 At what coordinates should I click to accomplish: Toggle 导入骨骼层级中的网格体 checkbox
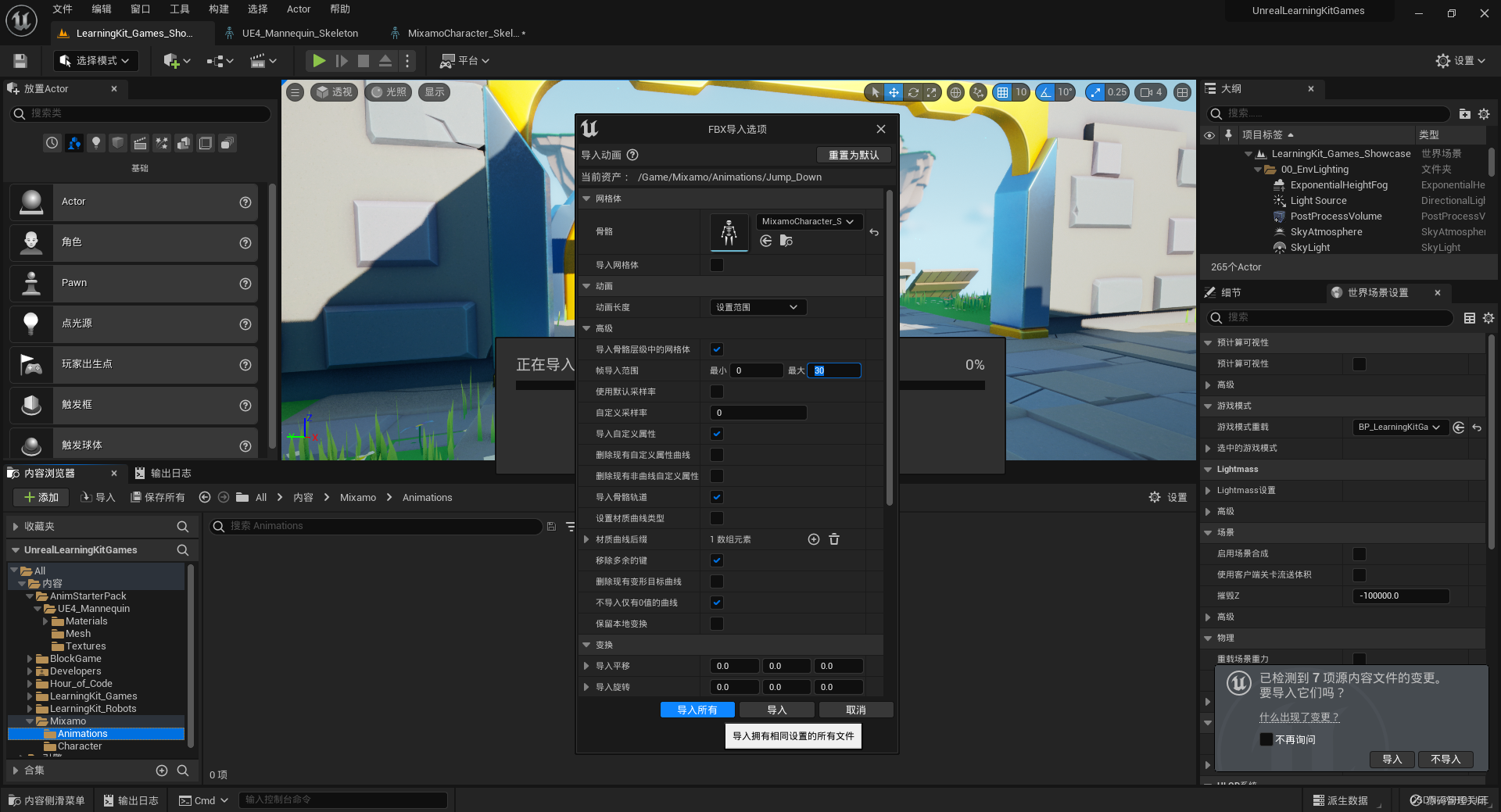717,349
